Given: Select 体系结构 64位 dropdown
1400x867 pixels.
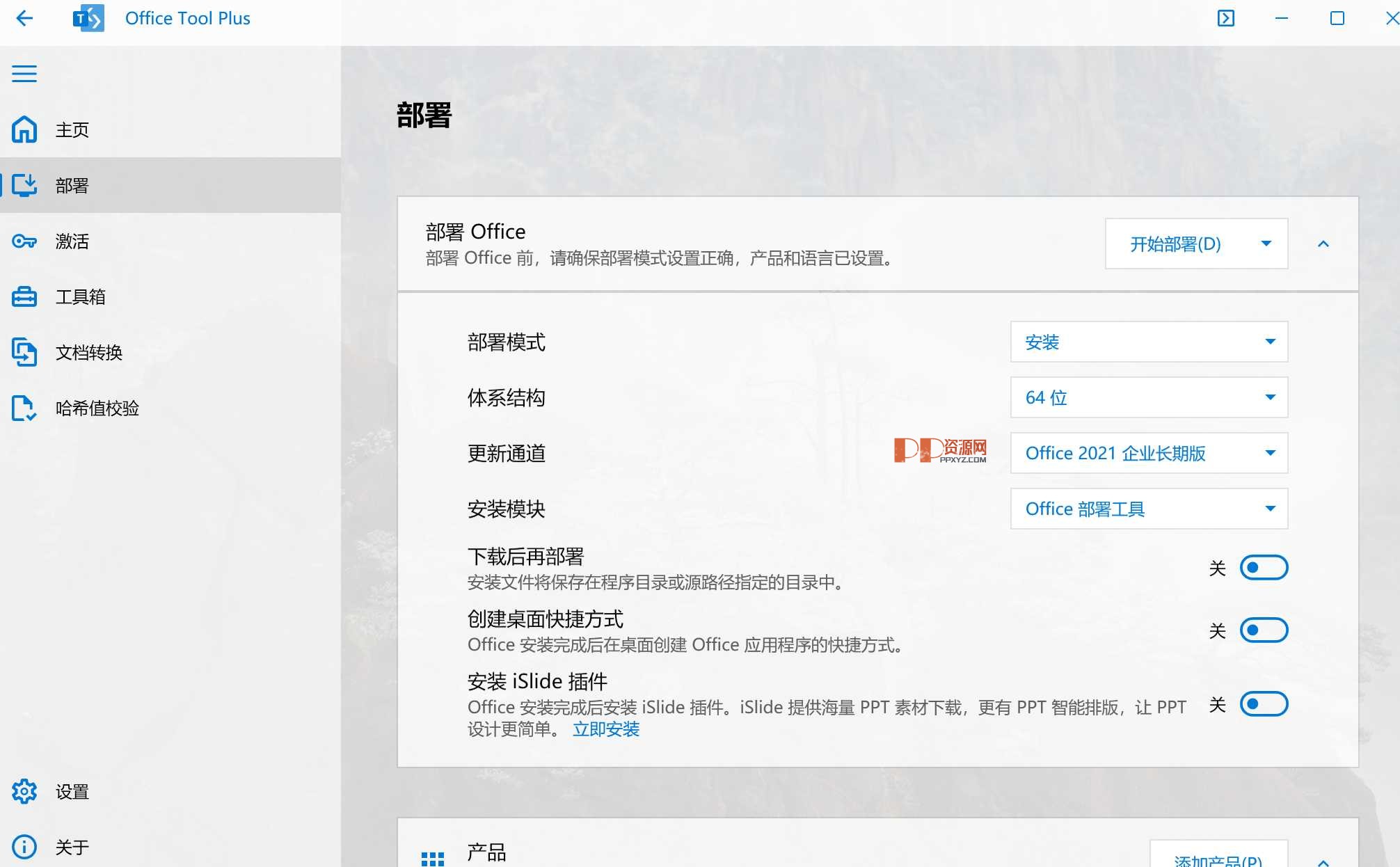Looking at the screenshot, I should (1149, 398).
